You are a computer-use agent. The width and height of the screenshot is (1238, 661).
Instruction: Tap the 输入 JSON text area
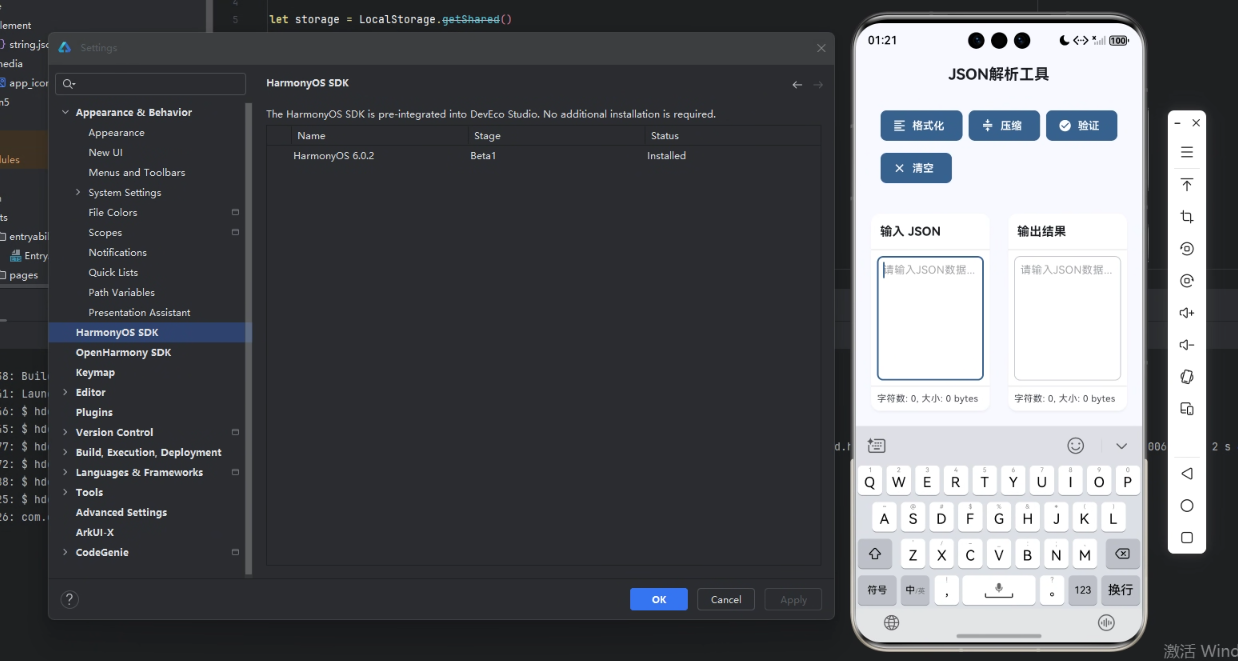pos(930,318)
